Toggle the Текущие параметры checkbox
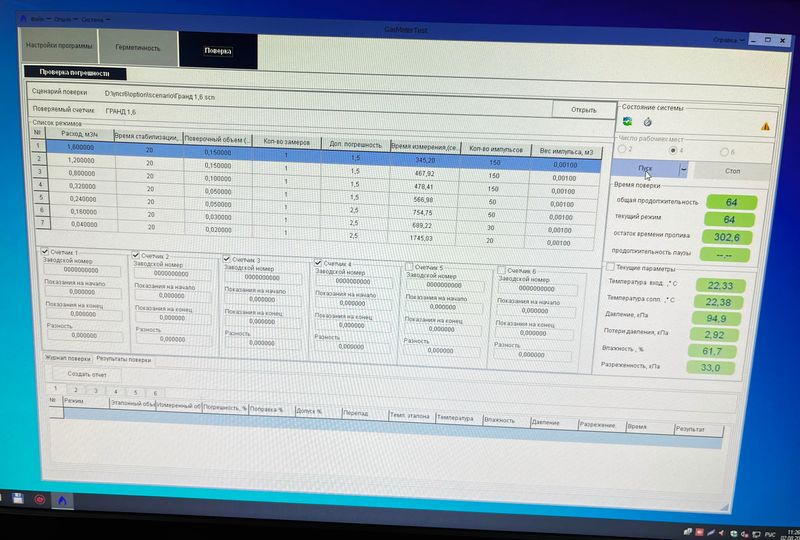The image size is (800, 540). [610, 266]
